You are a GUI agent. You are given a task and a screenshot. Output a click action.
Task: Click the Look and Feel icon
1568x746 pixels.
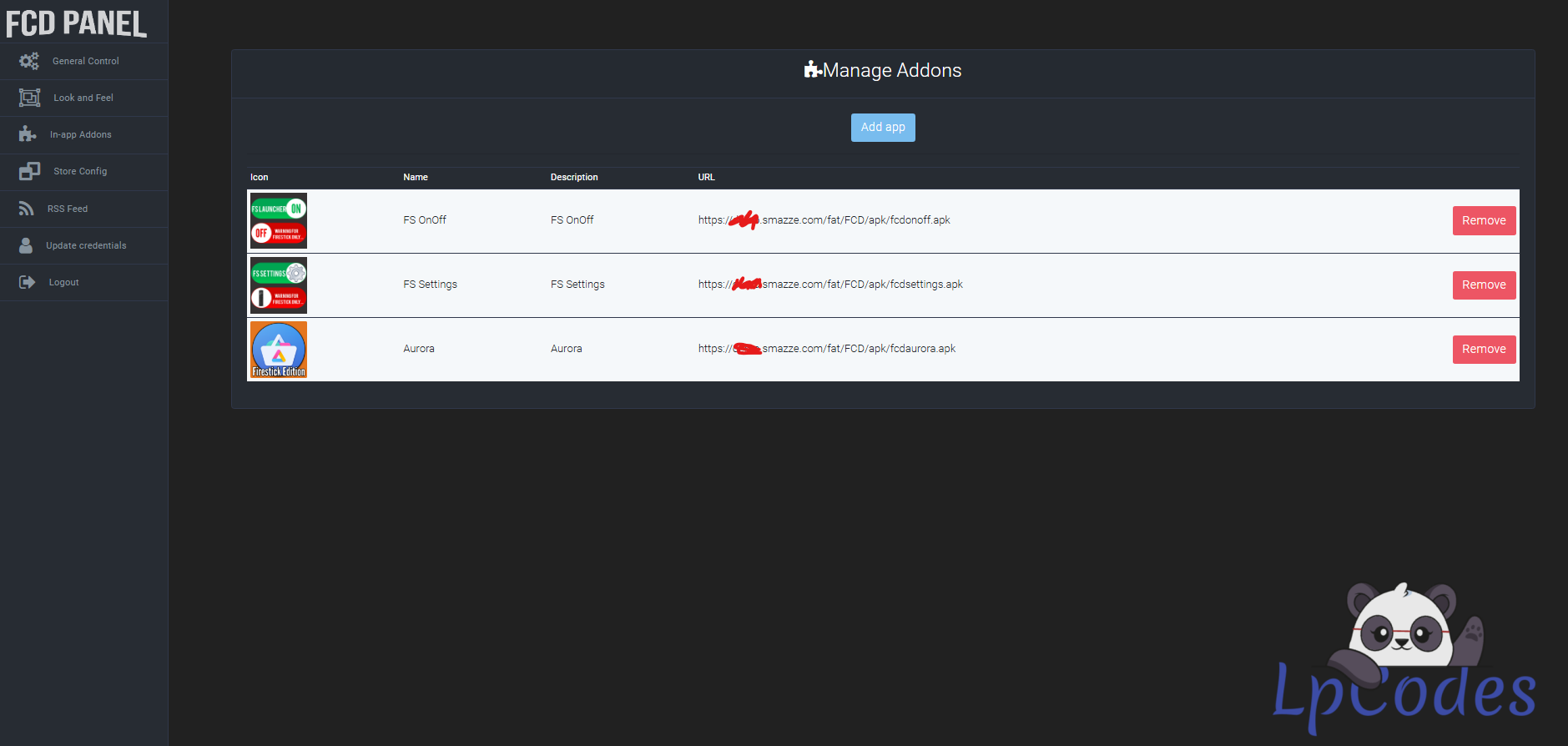click(29, 98)
